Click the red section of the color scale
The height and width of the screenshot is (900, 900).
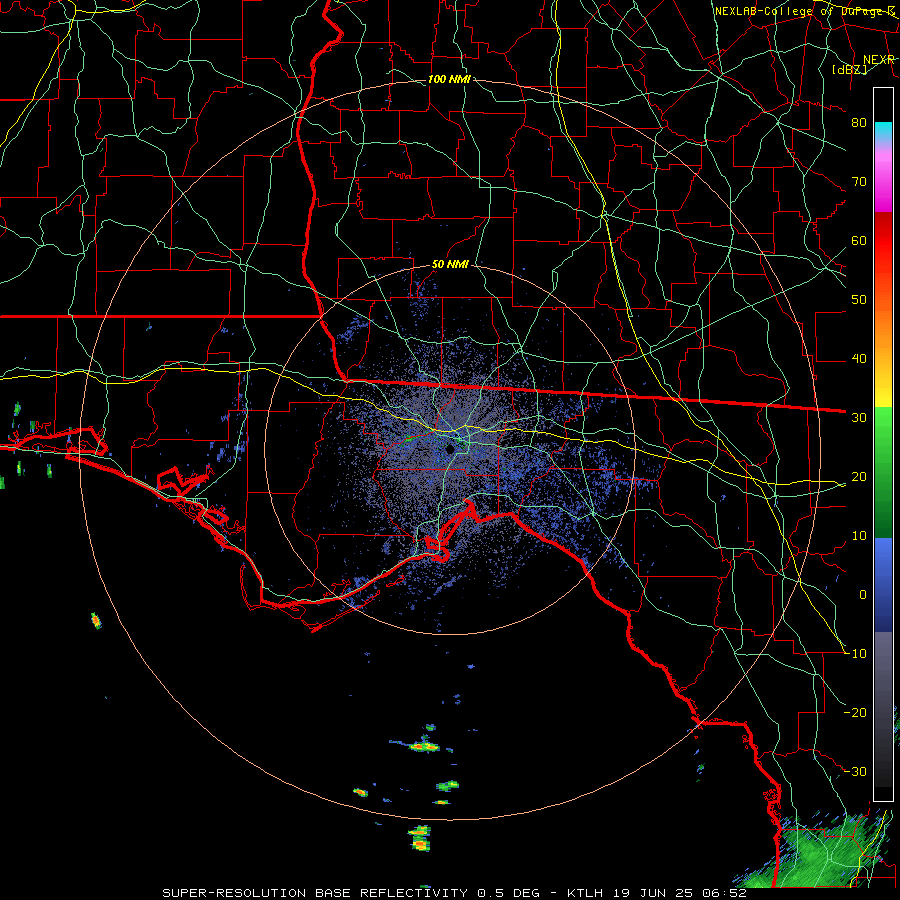tap(883, 242)
